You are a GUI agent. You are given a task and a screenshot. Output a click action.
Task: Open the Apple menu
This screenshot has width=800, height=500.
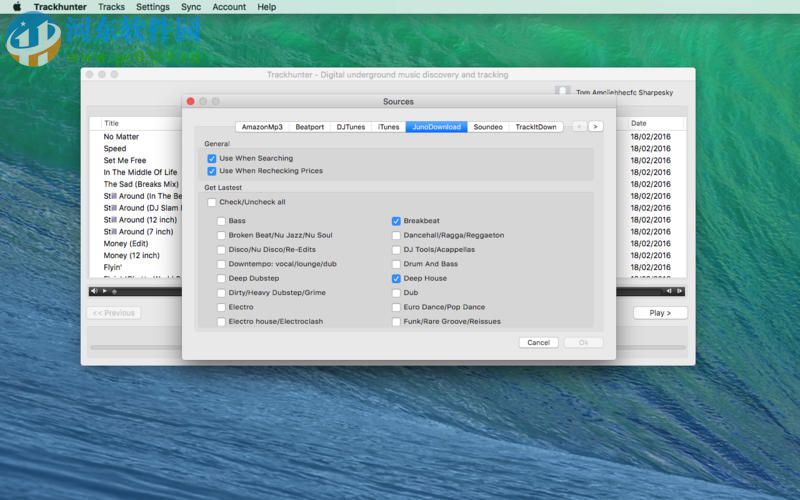click(17, 7)
